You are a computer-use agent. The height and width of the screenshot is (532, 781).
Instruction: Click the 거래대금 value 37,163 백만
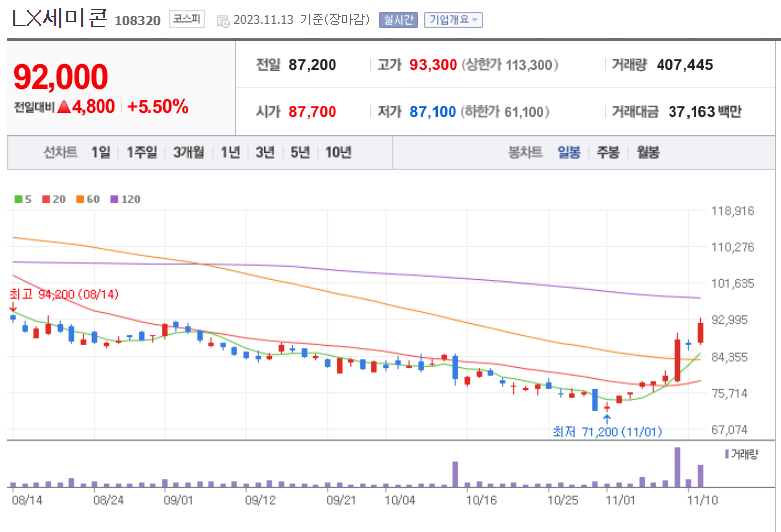[705, 112]
